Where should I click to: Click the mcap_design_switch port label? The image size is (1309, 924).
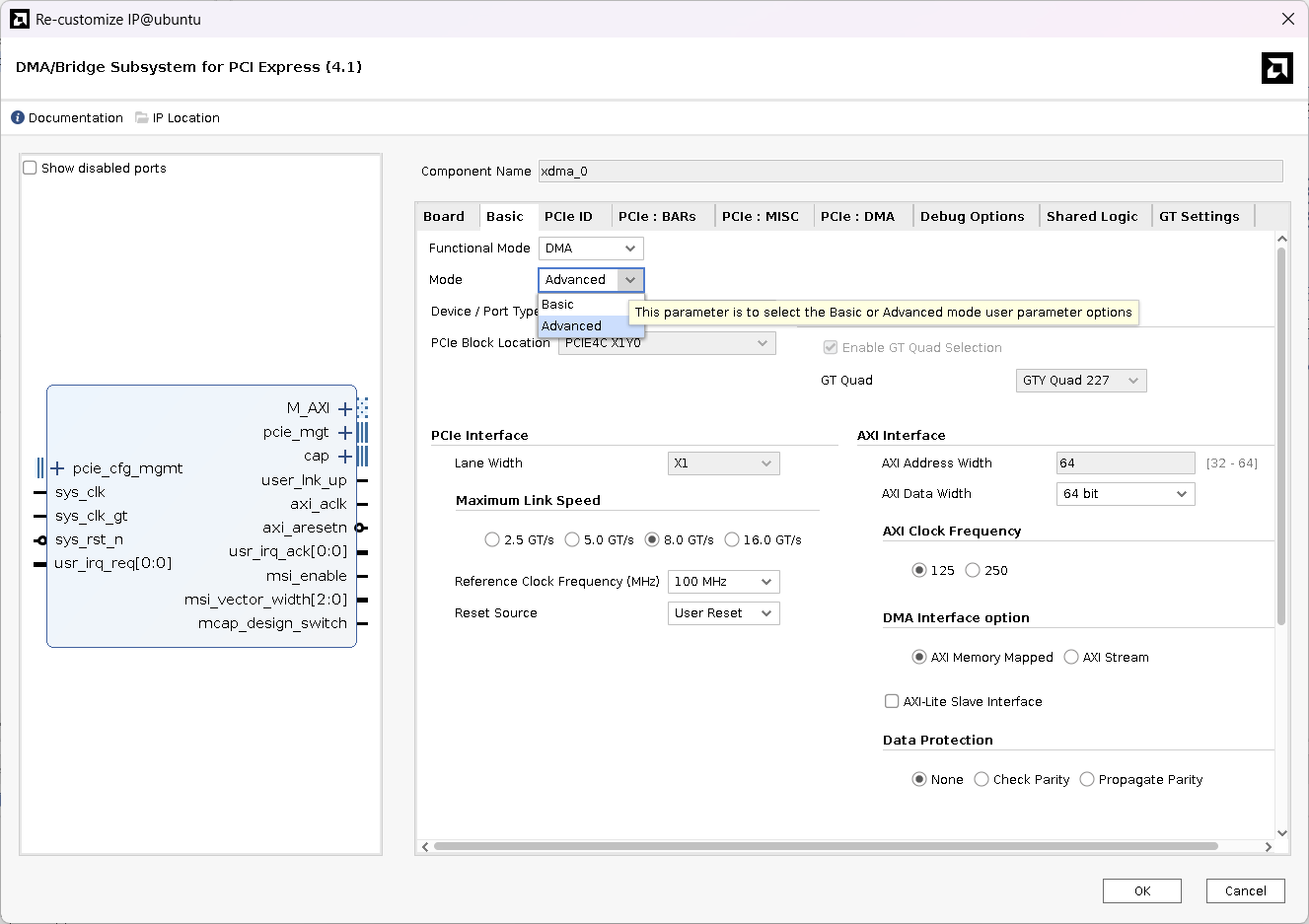pyautogui.click(x=272, y=623)
